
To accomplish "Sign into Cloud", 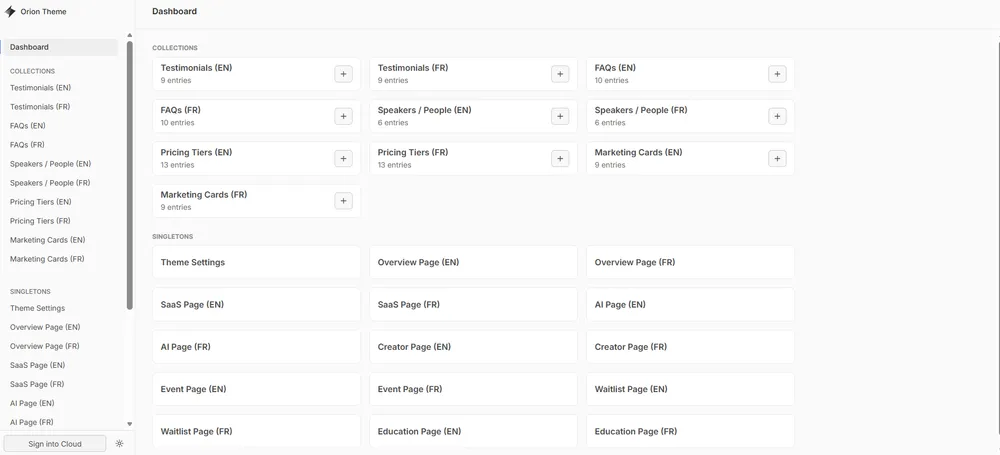I will click(55, 444).
